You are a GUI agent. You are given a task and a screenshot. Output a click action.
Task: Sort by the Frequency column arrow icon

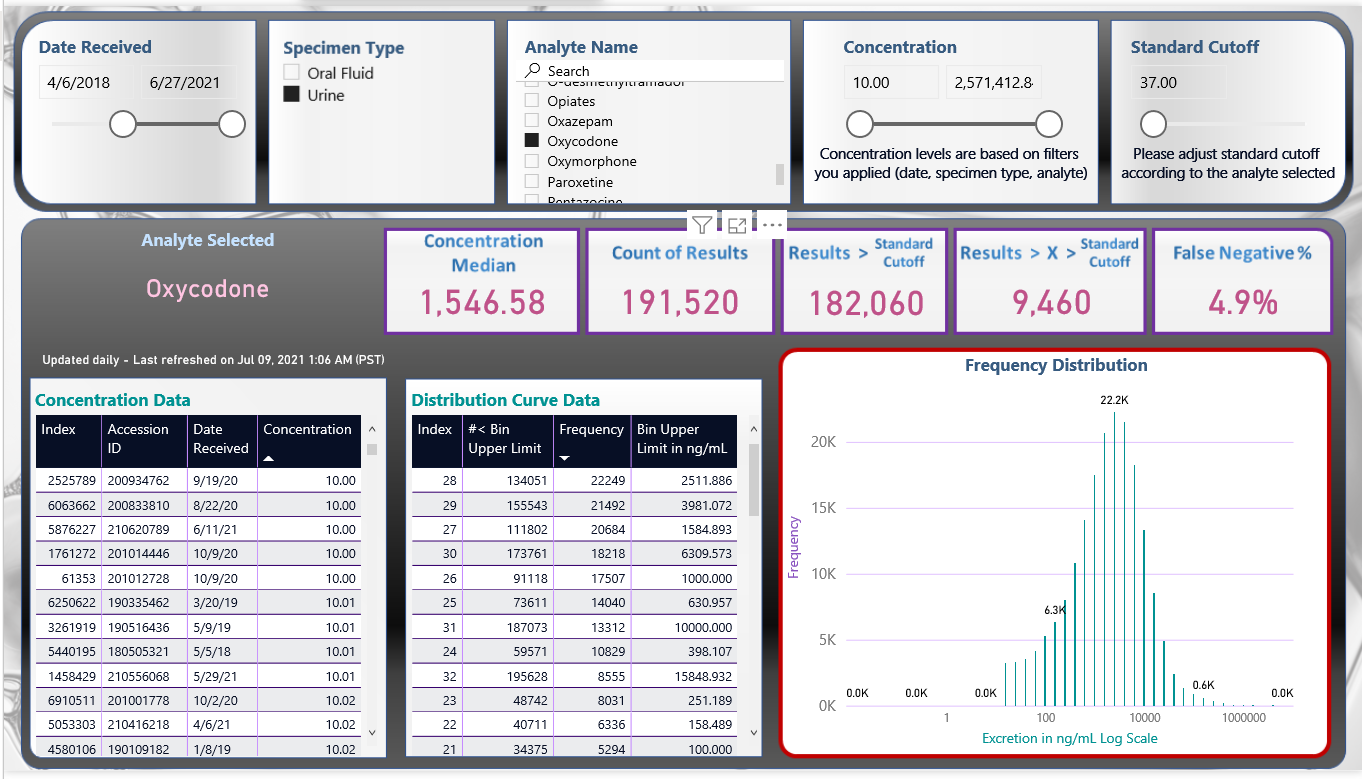point(565,458)
